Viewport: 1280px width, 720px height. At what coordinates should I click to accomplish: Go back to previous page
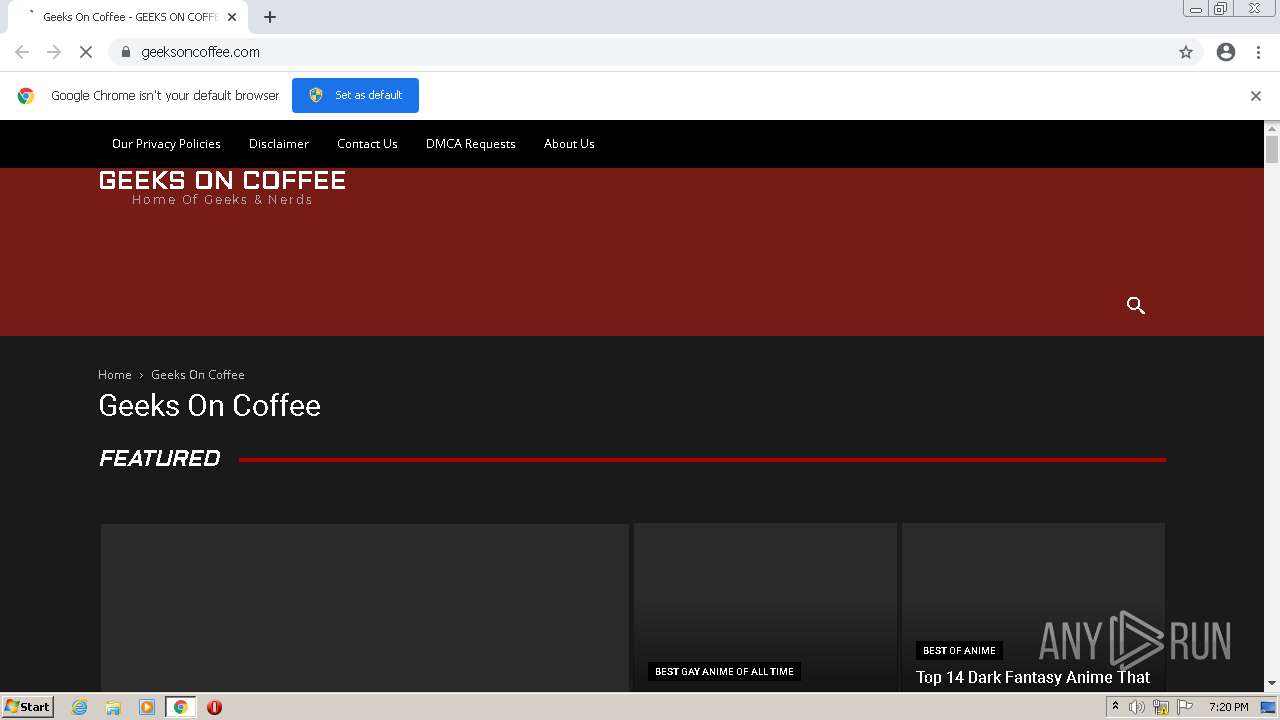click(22, 52)
